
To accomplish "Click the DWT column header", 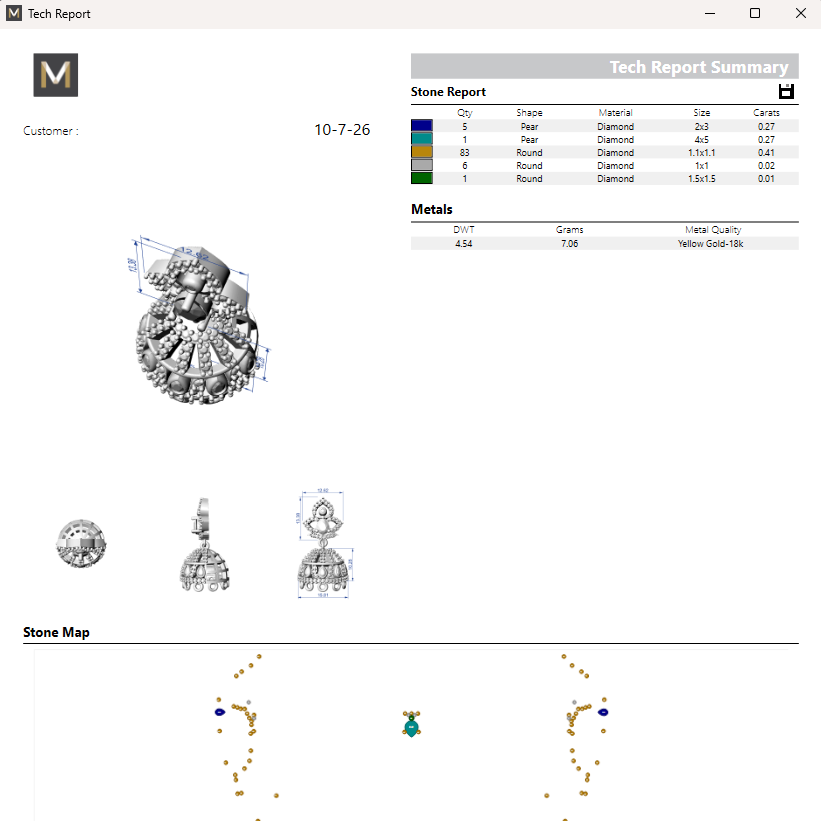I will coord(463,230).
